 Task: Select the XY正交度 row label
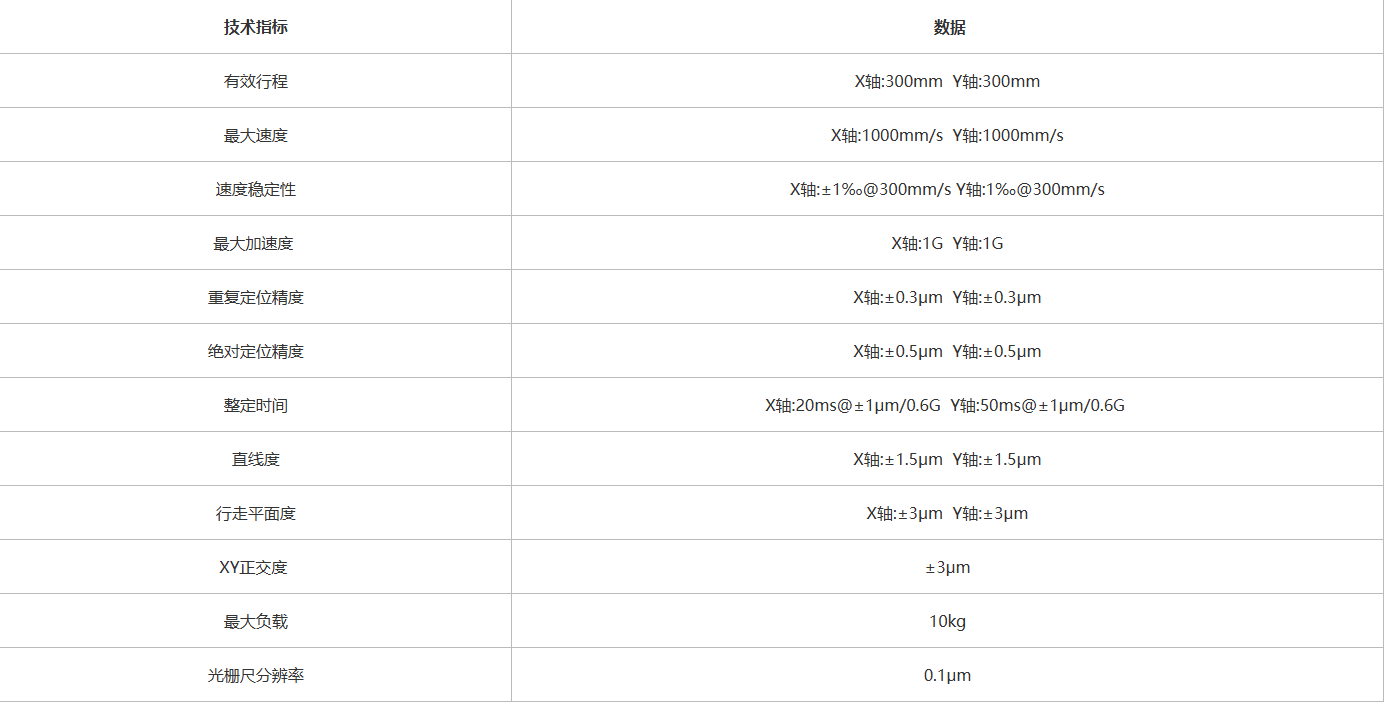pyautogui.click(x=253, y=567)
